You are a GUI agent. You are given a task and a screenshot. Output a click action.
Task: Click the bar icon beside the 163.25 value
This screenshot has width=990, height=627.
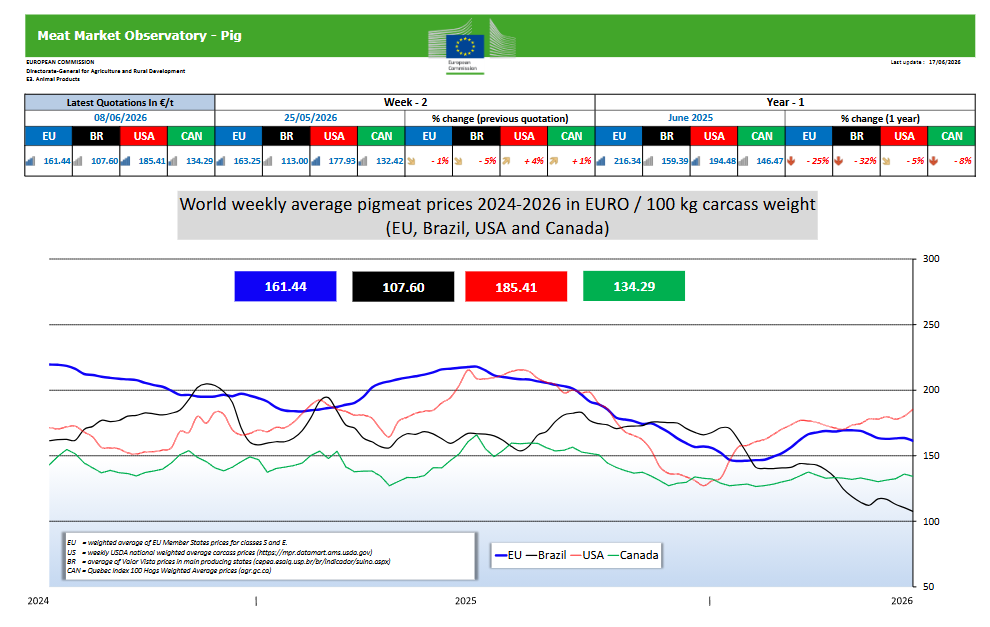pos(221,161)
